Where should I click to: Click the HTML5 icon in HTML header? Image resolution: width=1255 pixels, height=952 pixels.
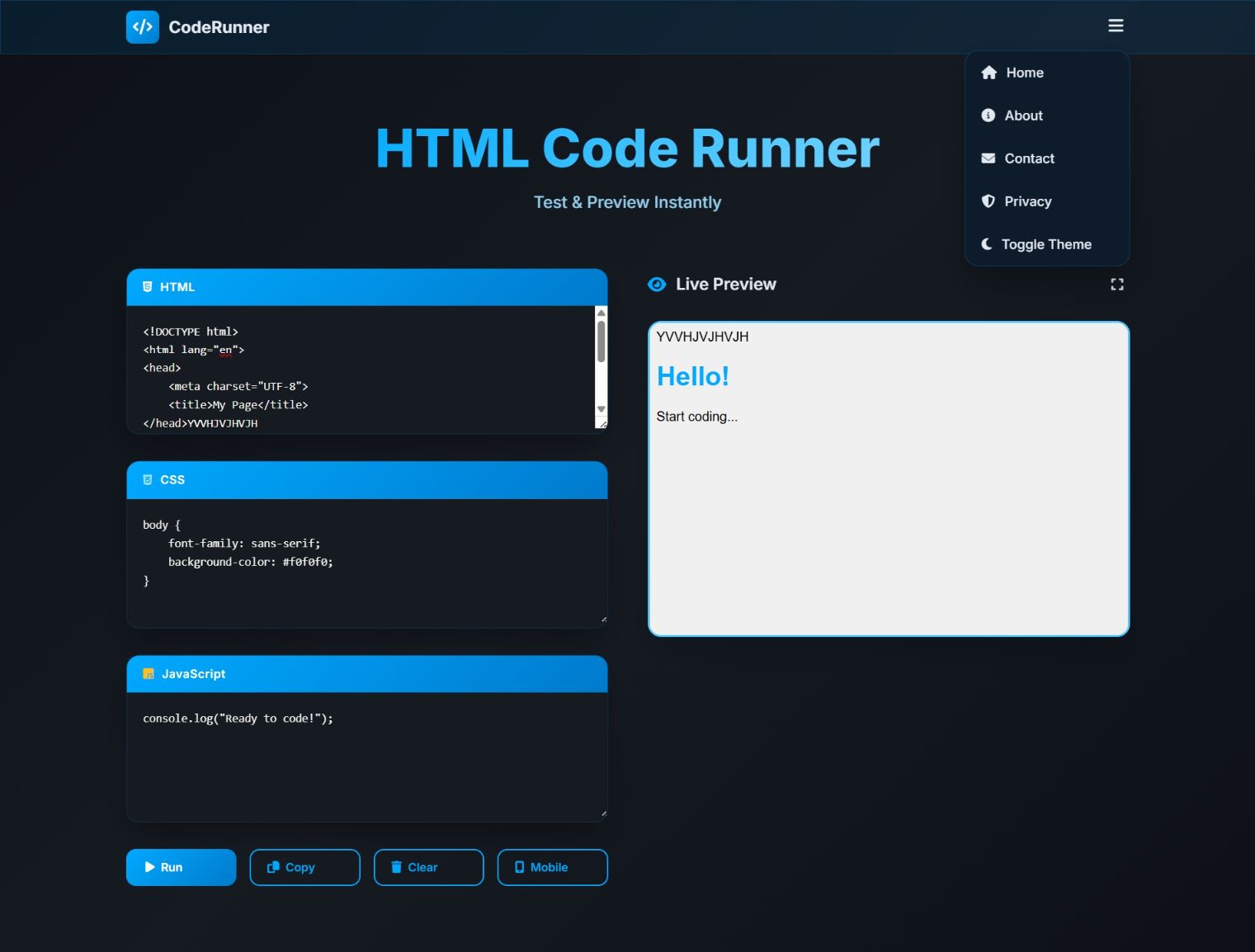coord(148,287)
